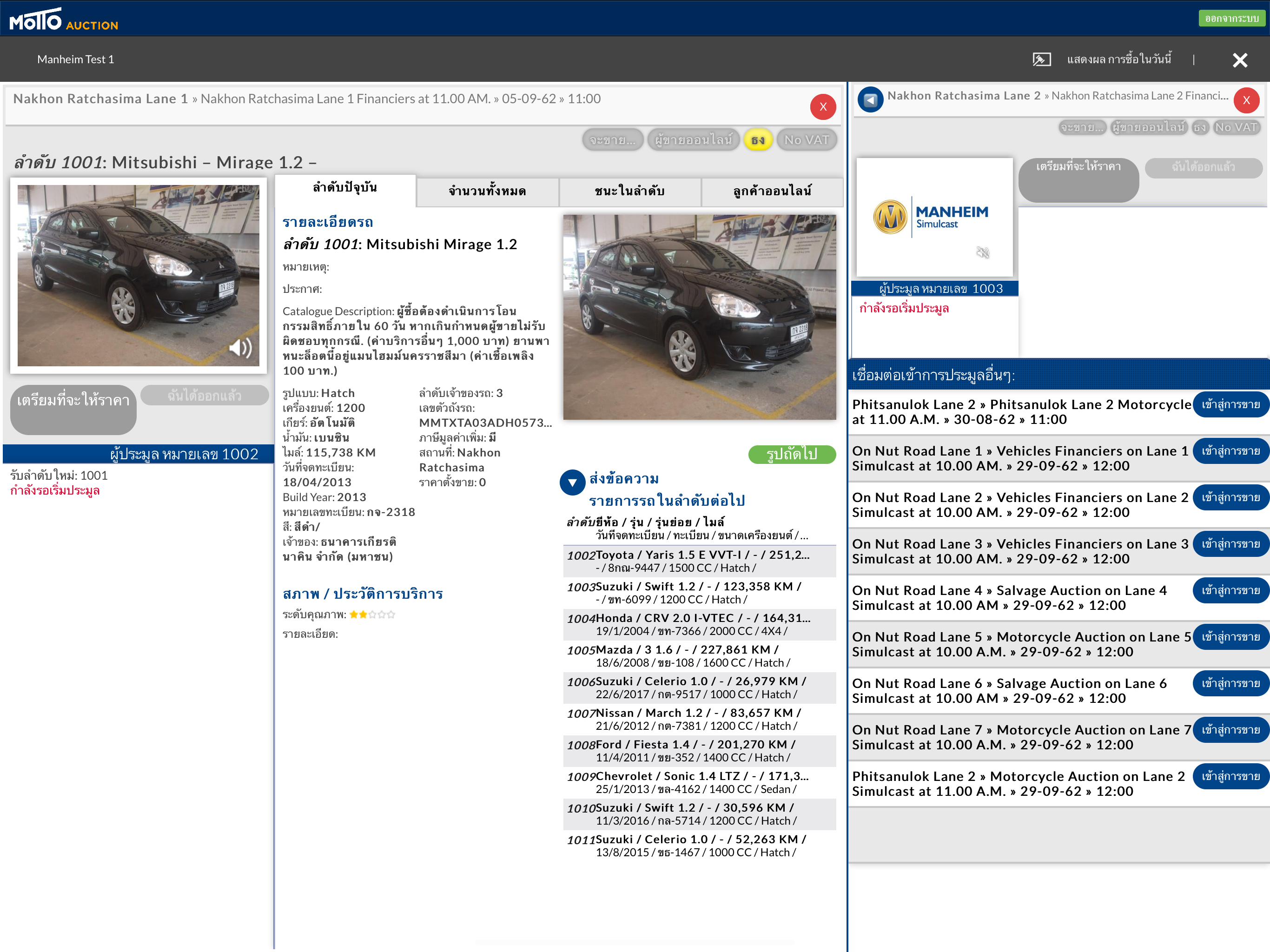Click the bidder number 1003 bar

point(935,289)
